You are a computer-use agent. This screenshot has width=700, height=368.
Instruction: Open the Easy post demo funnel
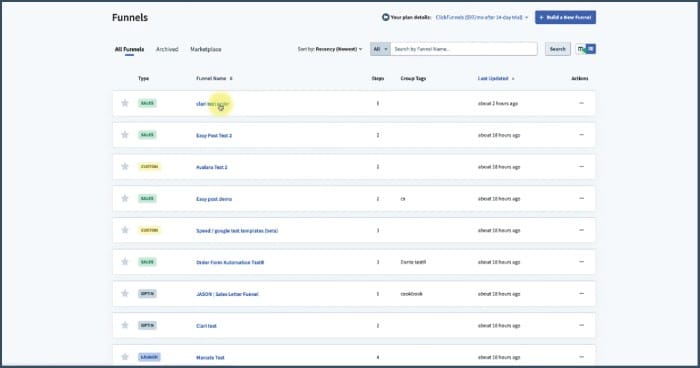click(x=214, y=199)
